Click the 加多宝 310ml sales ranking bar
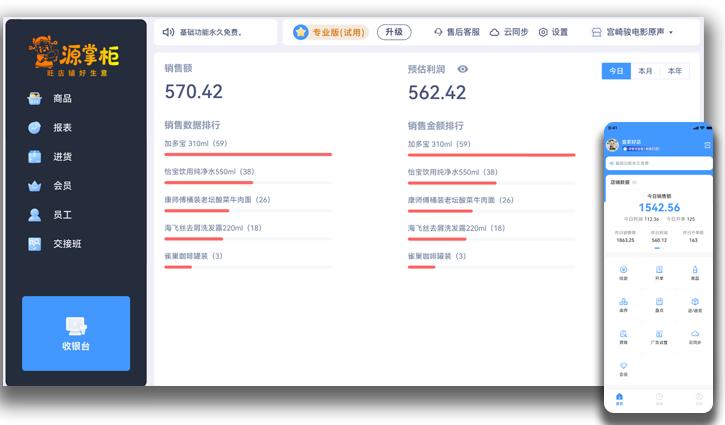The image size is (725, 425). [x=248, y=154]
